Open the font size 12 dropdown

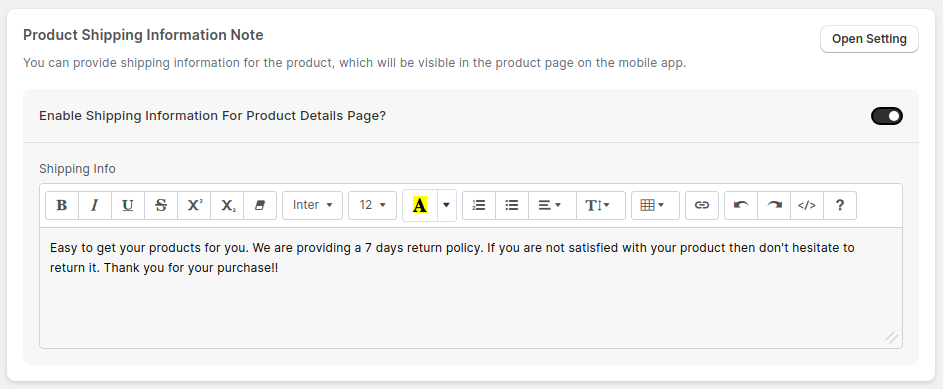pyautogui.click(x=372, y=205)
